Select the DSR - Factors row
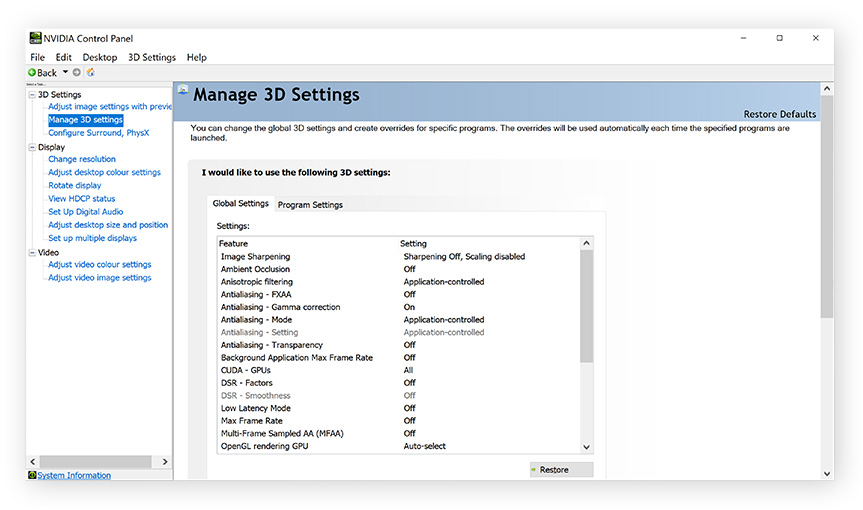 [x=398, y=383]
